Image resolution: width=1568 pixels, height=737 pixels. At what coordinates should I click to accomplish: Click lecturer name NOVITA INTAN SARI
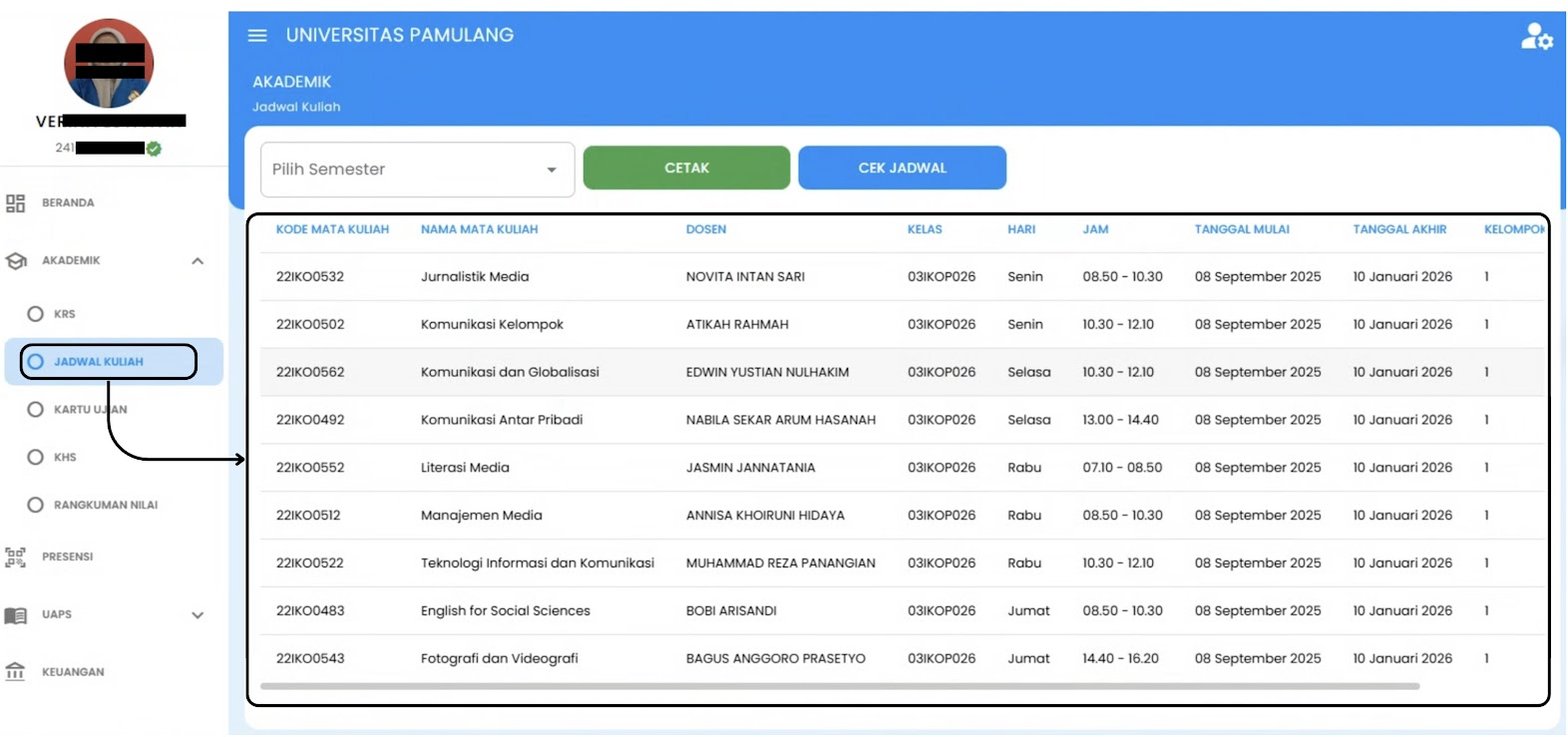(x=745, y=277)
